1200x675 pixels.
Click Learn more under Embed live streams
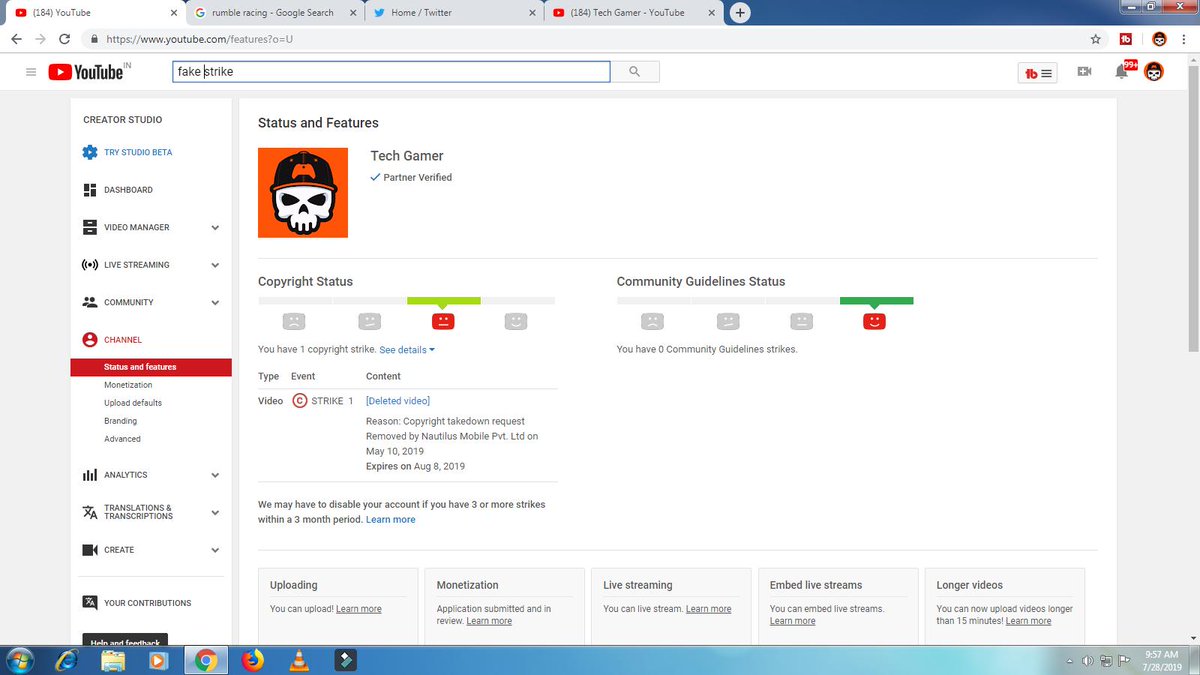[x=793, y=621]
